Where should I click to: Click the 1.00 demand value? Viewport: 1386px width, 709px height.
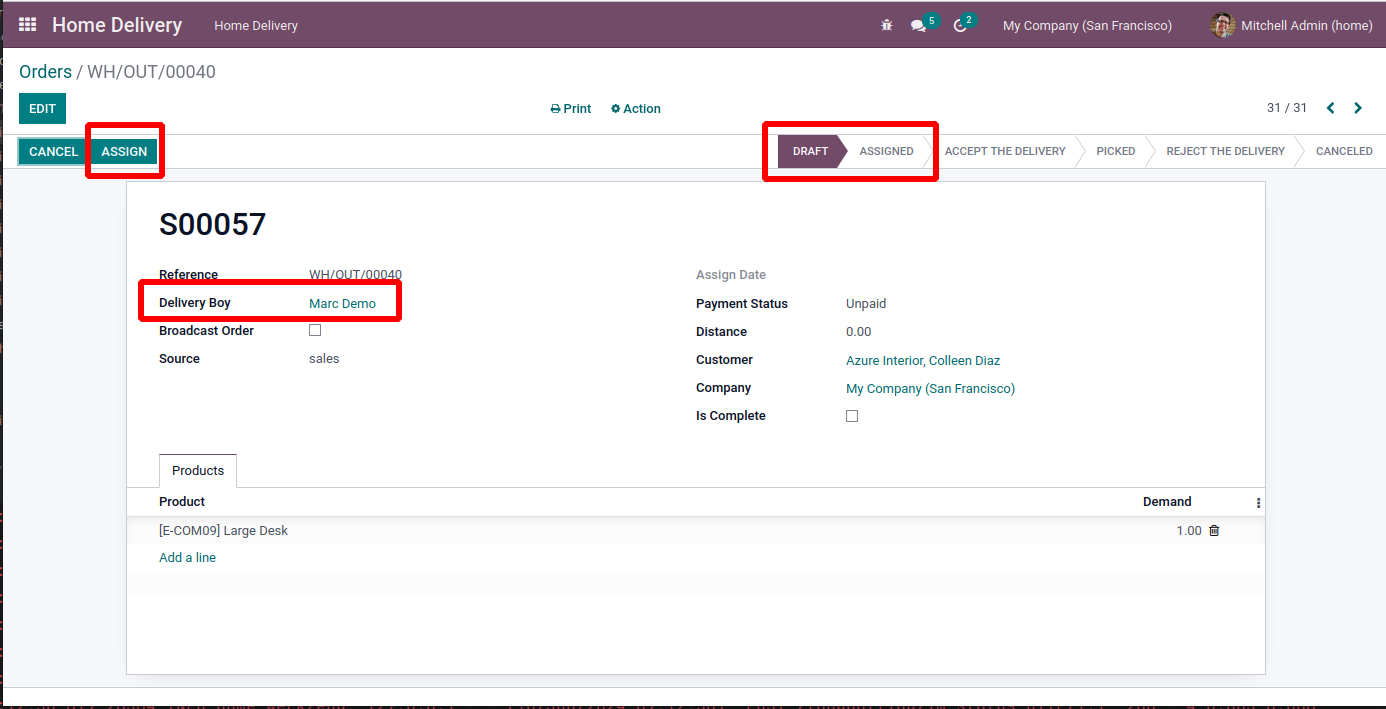point(1189,531)
